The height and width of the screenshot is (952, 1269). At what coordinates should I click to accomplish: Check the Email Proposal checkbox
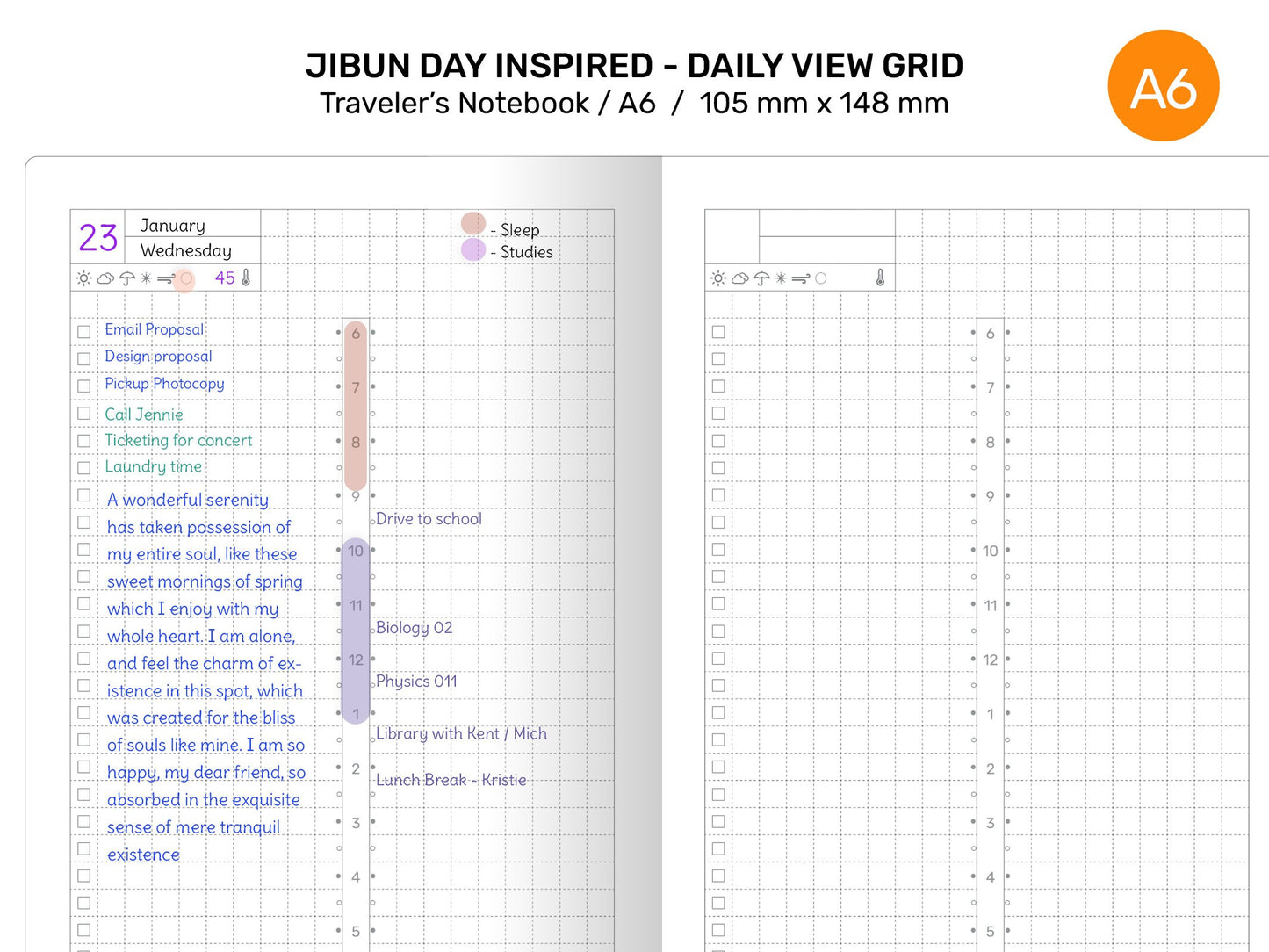tap(84, 332)
